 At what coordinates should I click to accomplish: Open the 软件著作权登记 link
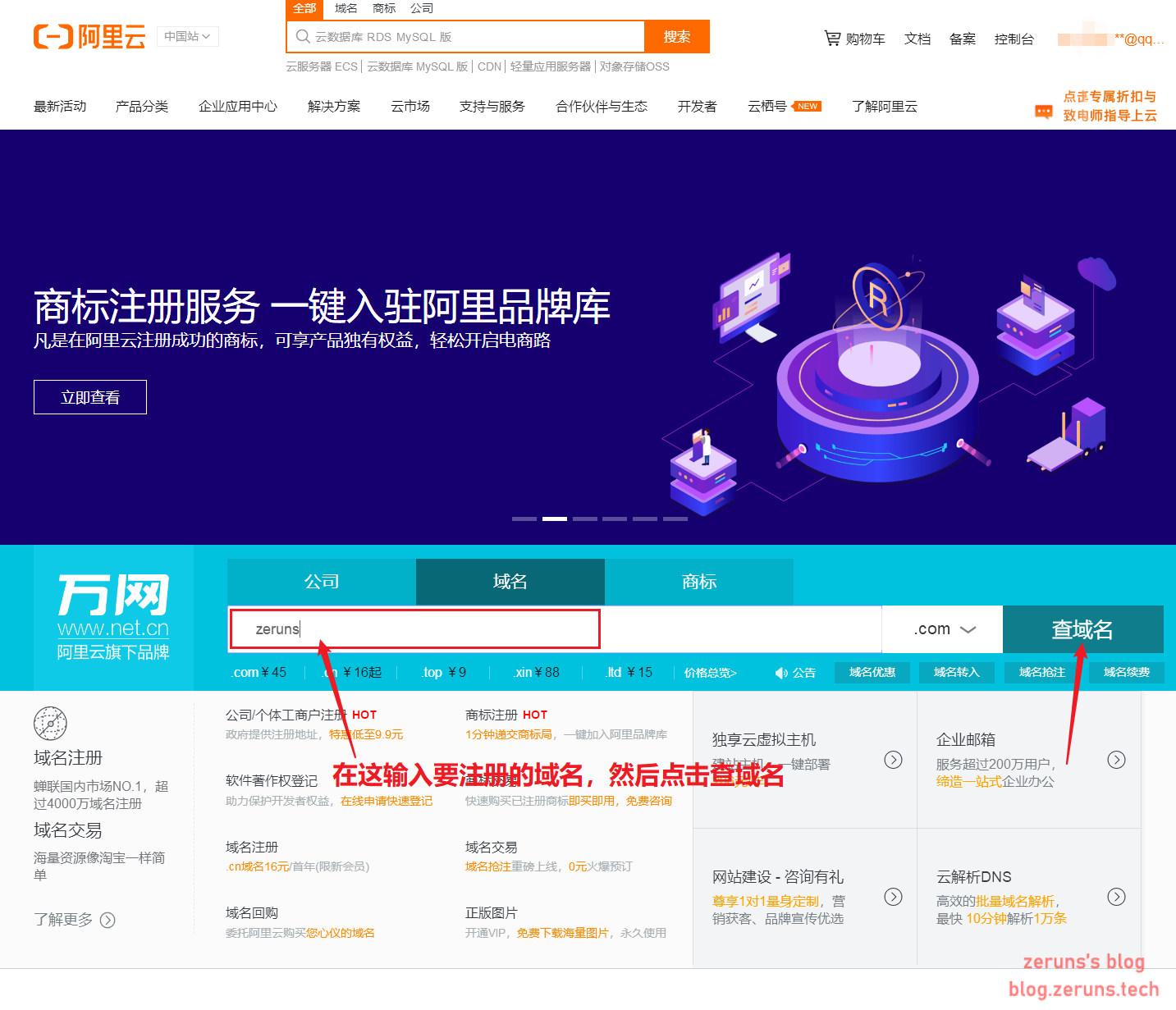272,780
